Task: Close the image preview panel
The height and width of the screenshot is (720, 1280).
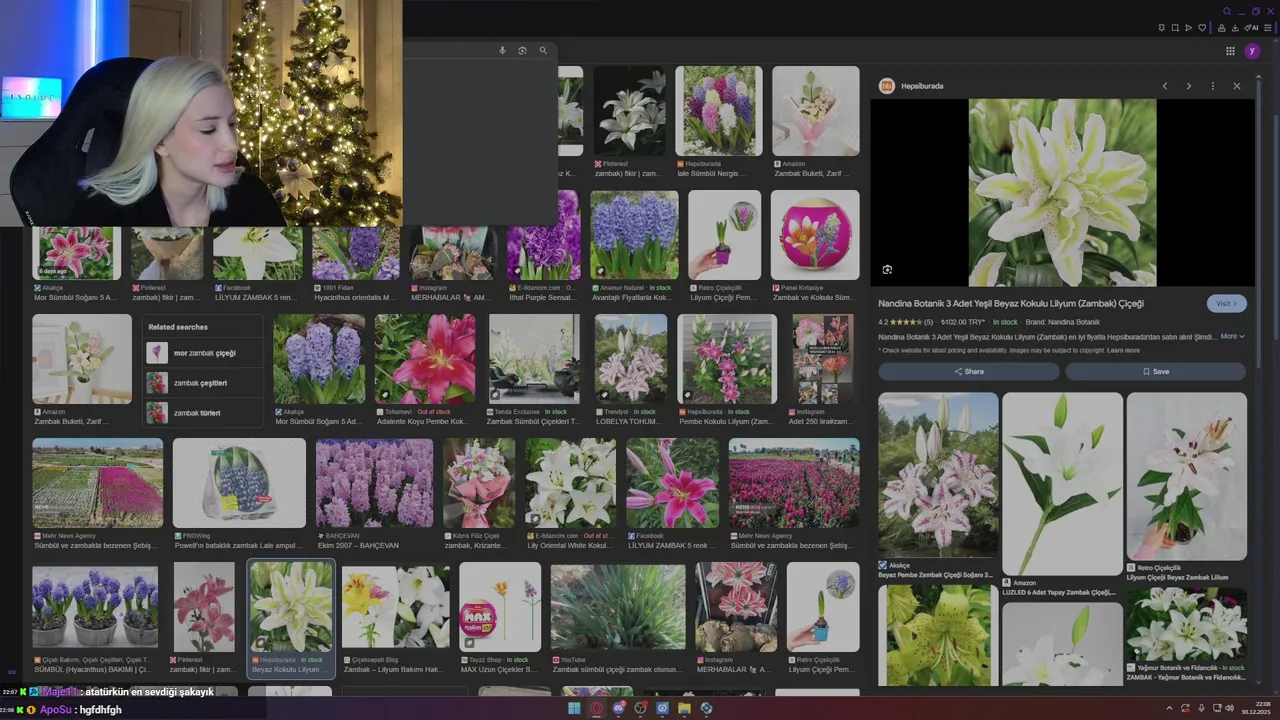Action: 1237,86
